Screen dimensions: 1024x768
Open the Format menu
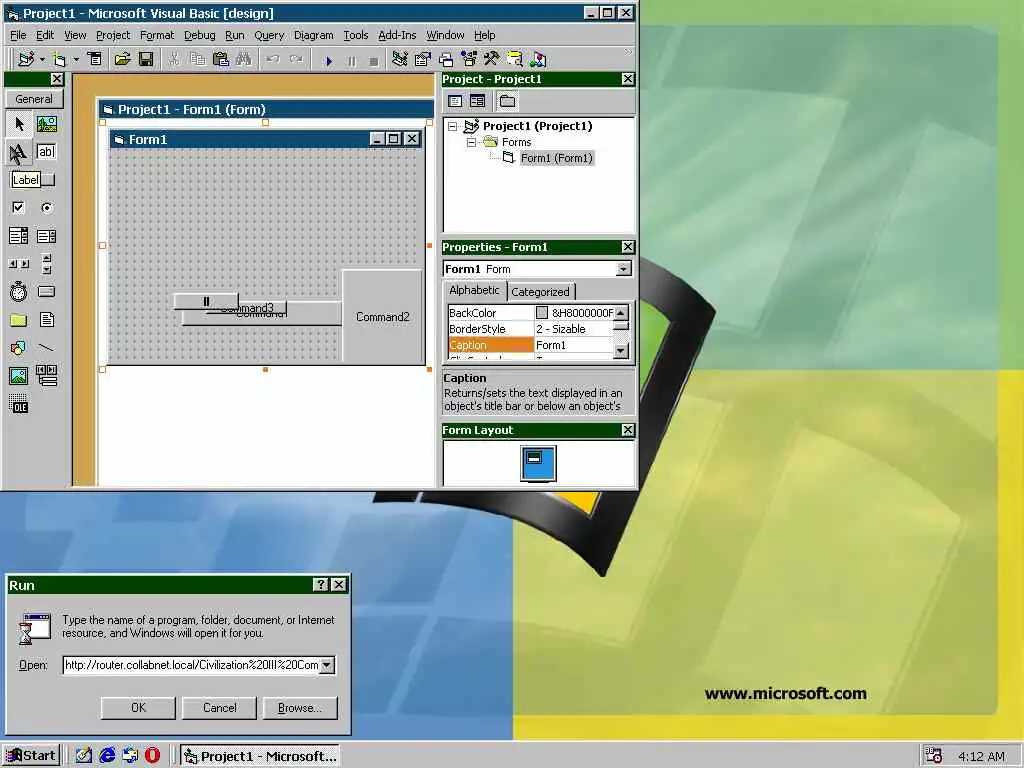point(157,35)
